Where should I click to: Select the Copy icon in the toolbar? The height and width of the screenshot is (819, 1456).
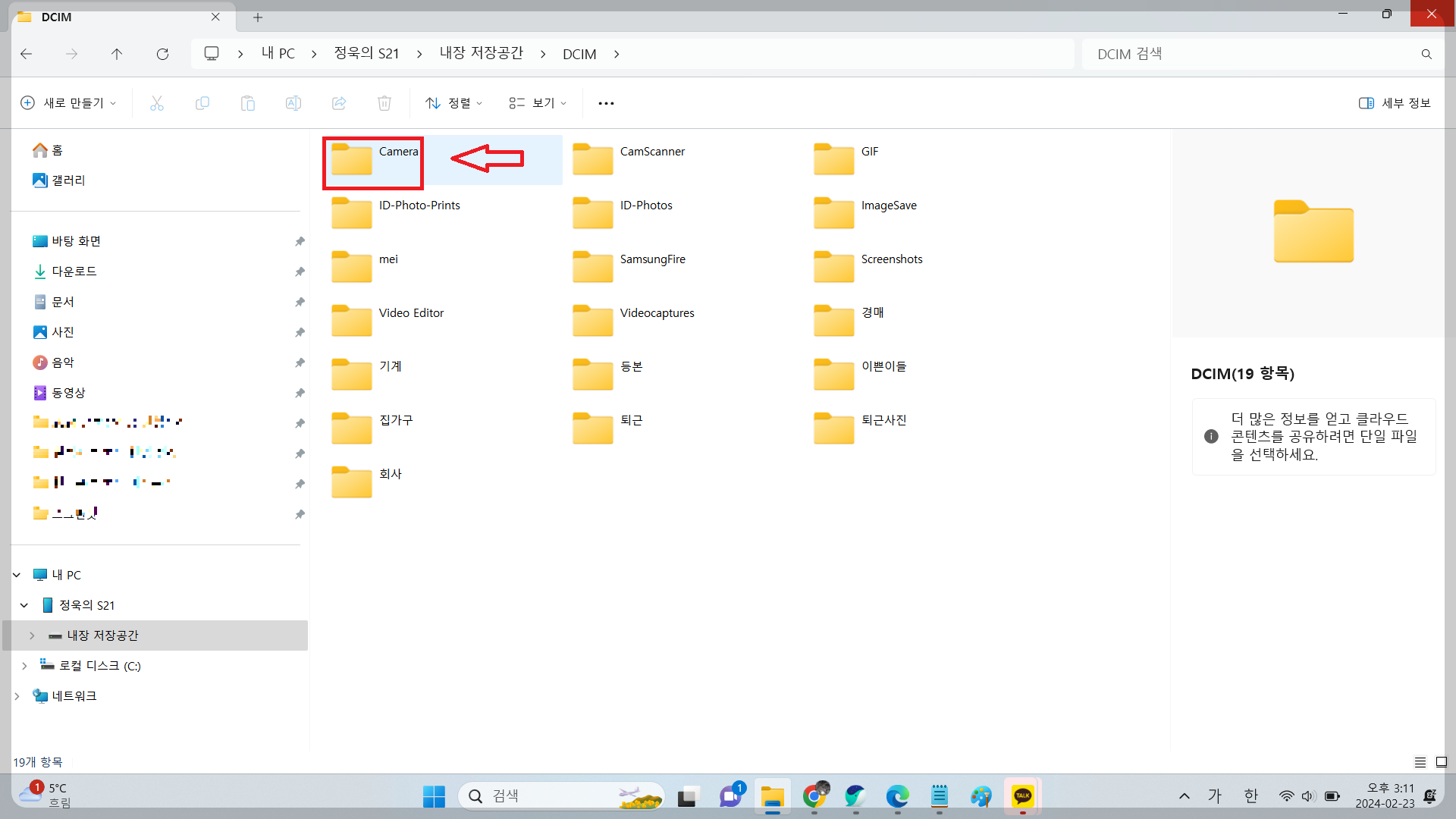tap(202, 103)
